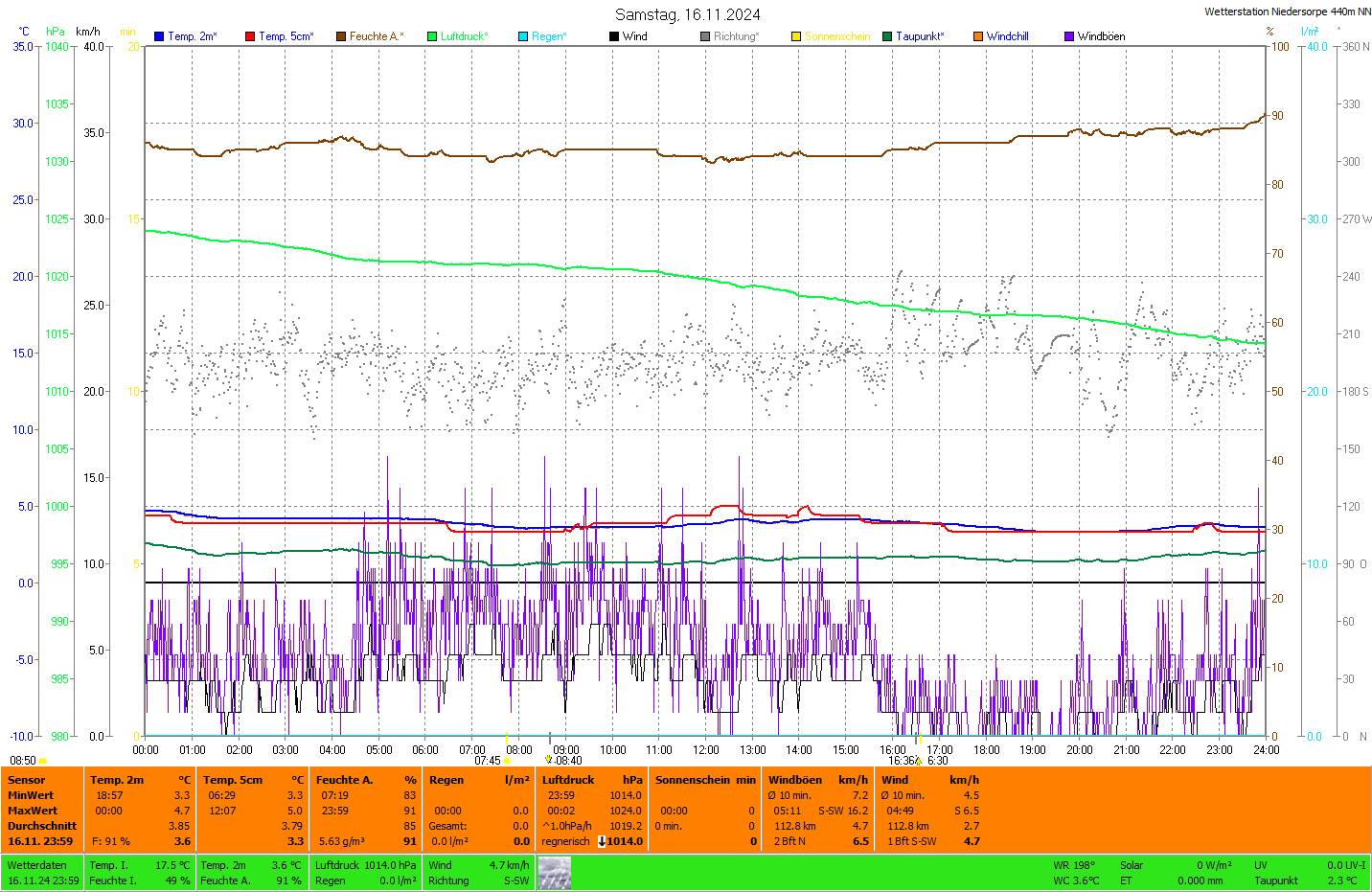Click the red Temp. 5cm legend square

pyautogui.click(x=250, y=36)
